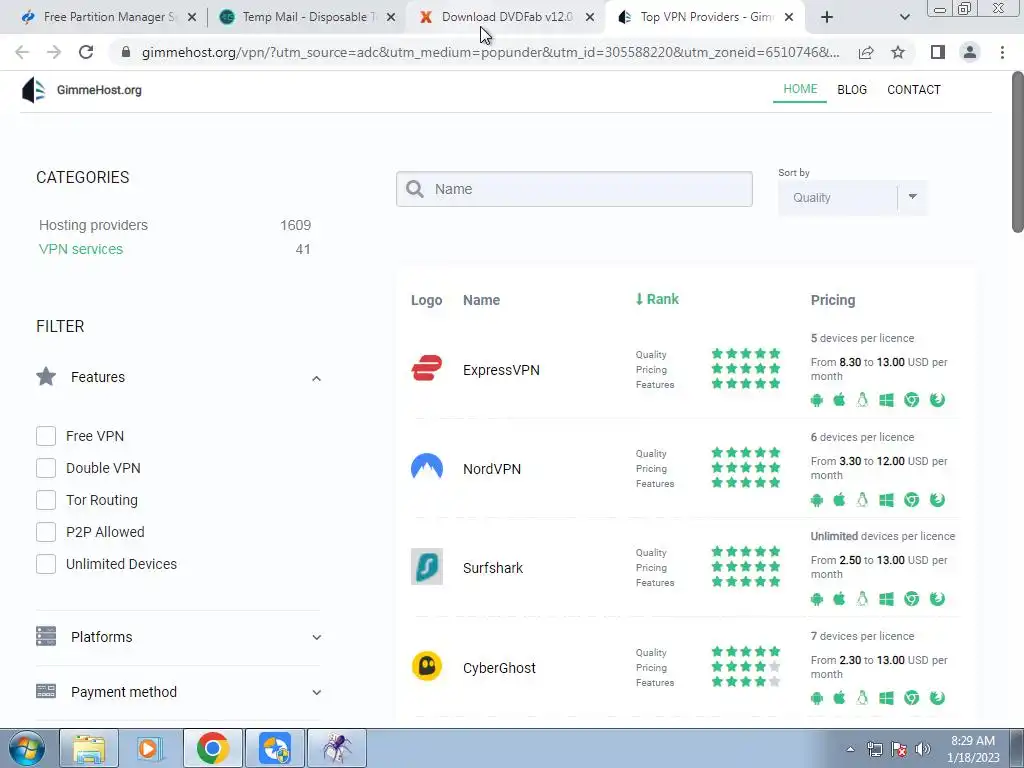Open the HOME navigation item
Viewport: 1024px width, 768px height.
tap(800, 89)
